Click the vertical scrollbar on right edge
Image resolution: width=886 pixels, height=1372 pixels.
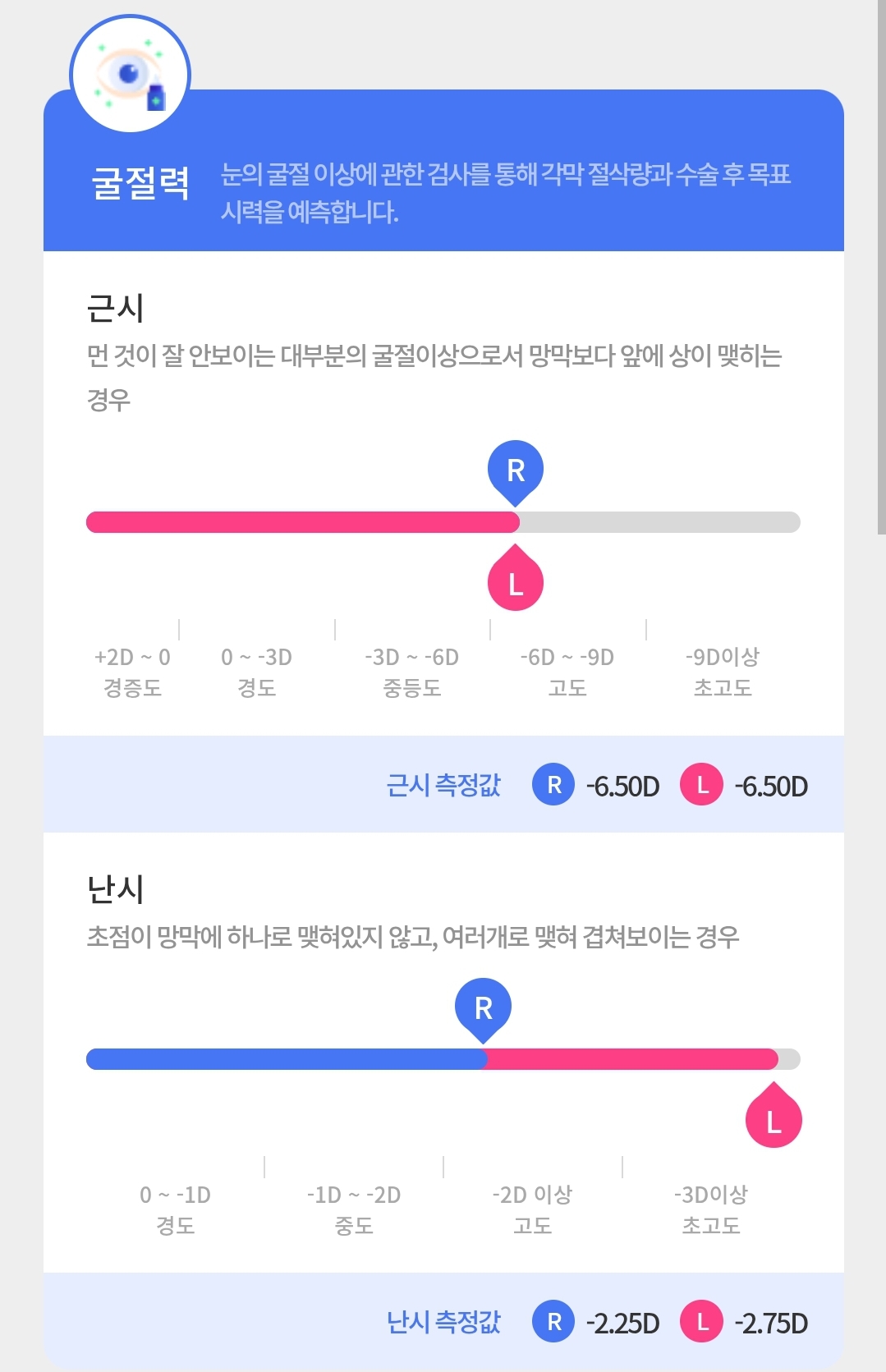click(881, 267)
